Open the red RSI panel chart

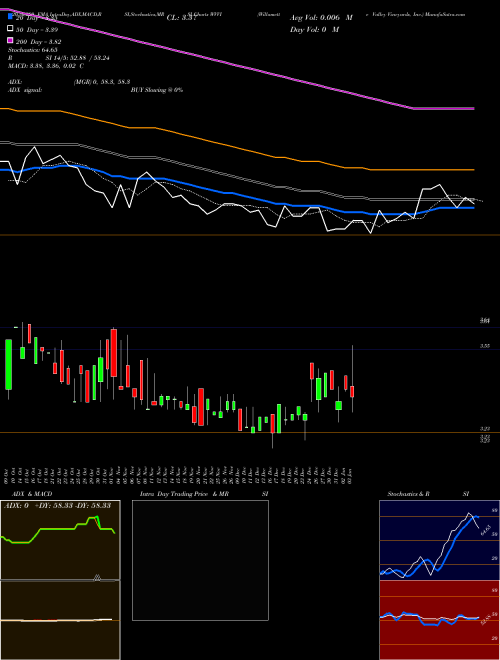439,620
